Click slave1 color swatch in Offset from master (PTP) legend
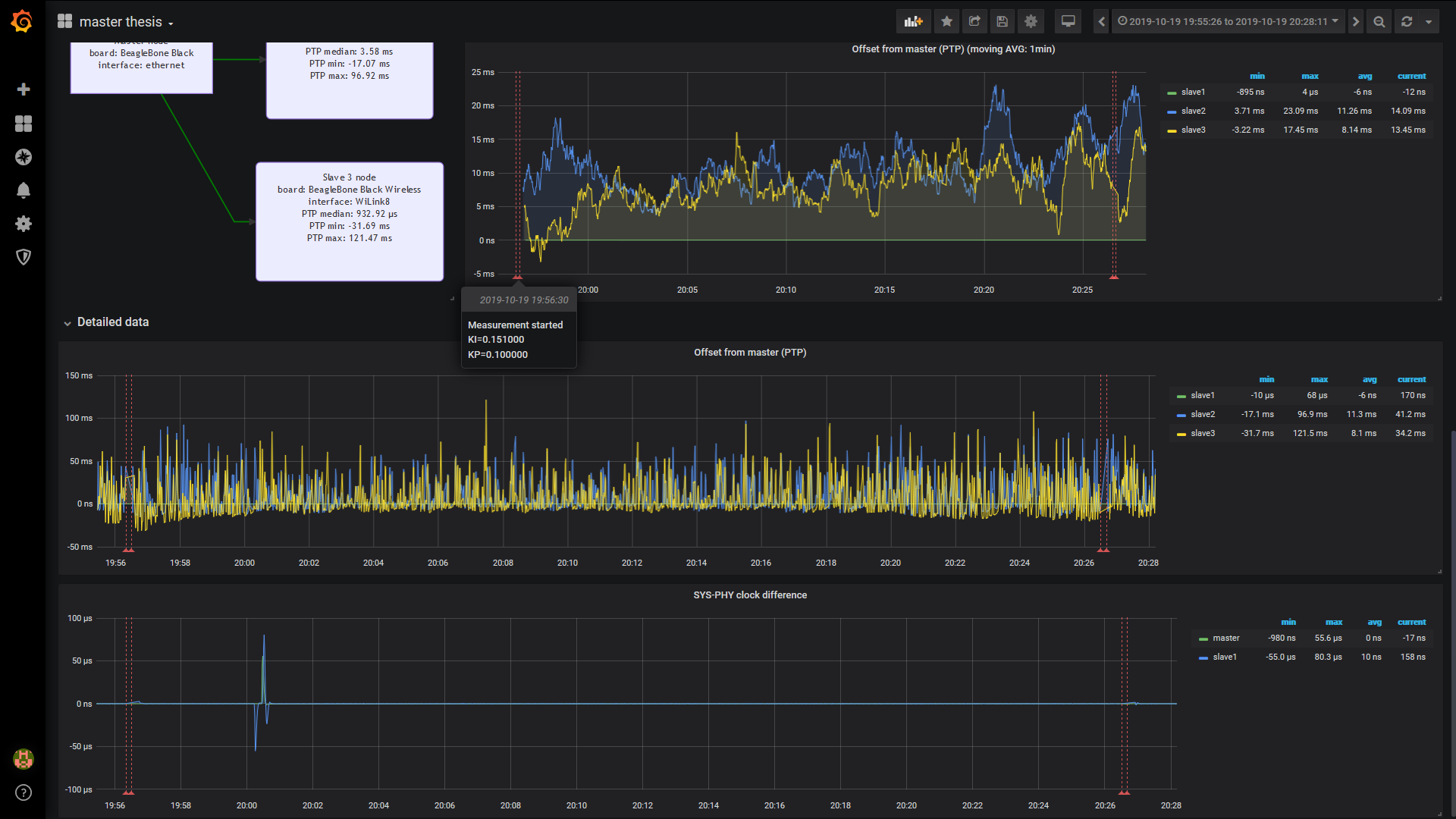The image size is (1456, 819). [1181, 396]
